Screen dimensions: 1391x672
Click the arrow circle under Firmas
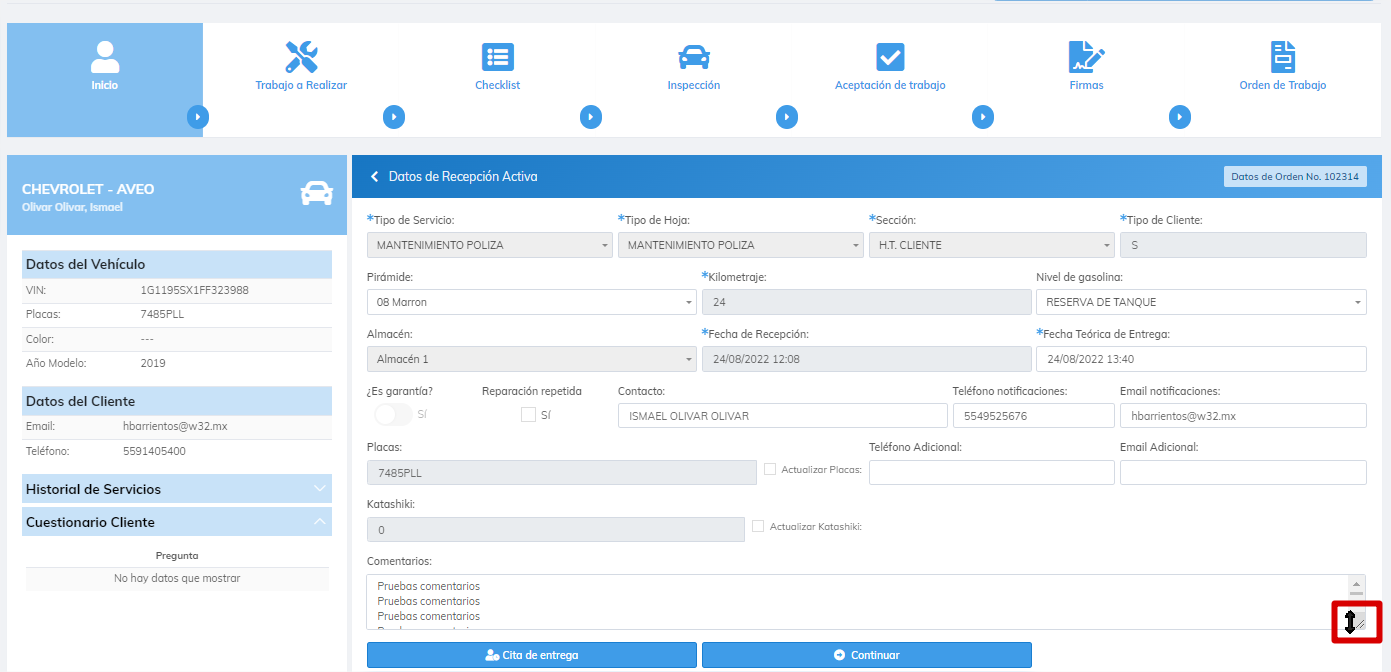click(x=1180, y=117)
